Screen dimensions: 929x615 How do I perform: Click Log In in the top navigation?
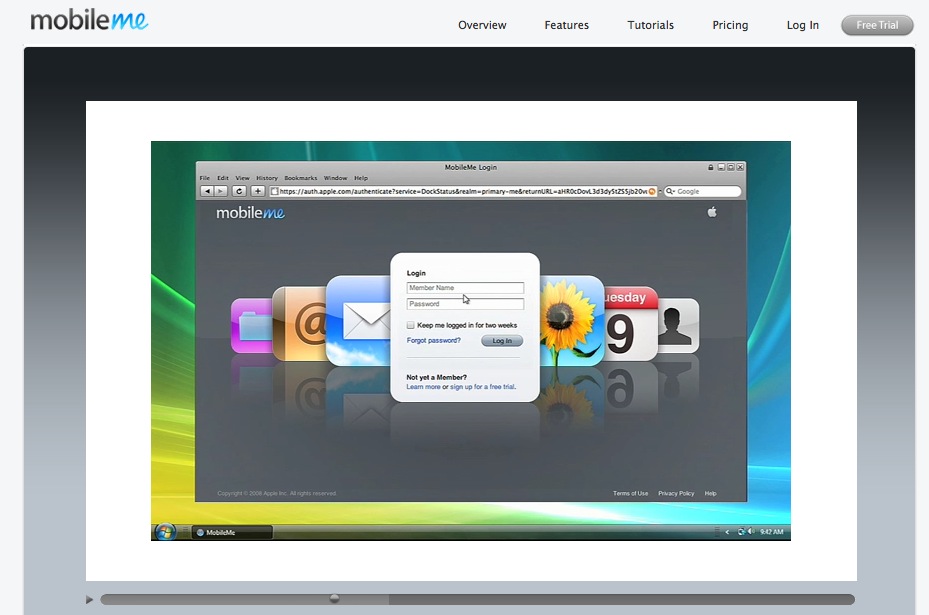point(802,25)
